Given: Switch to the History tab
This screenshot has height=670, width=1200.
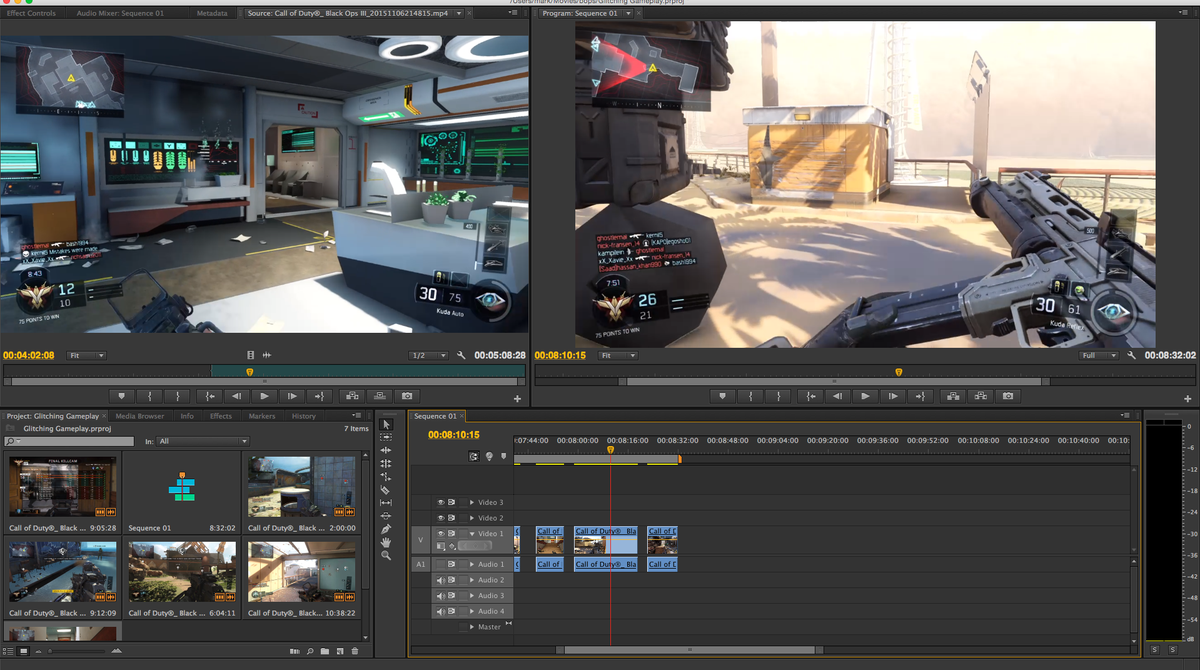Looking at the screenshot, I should [x=304, y=416].
